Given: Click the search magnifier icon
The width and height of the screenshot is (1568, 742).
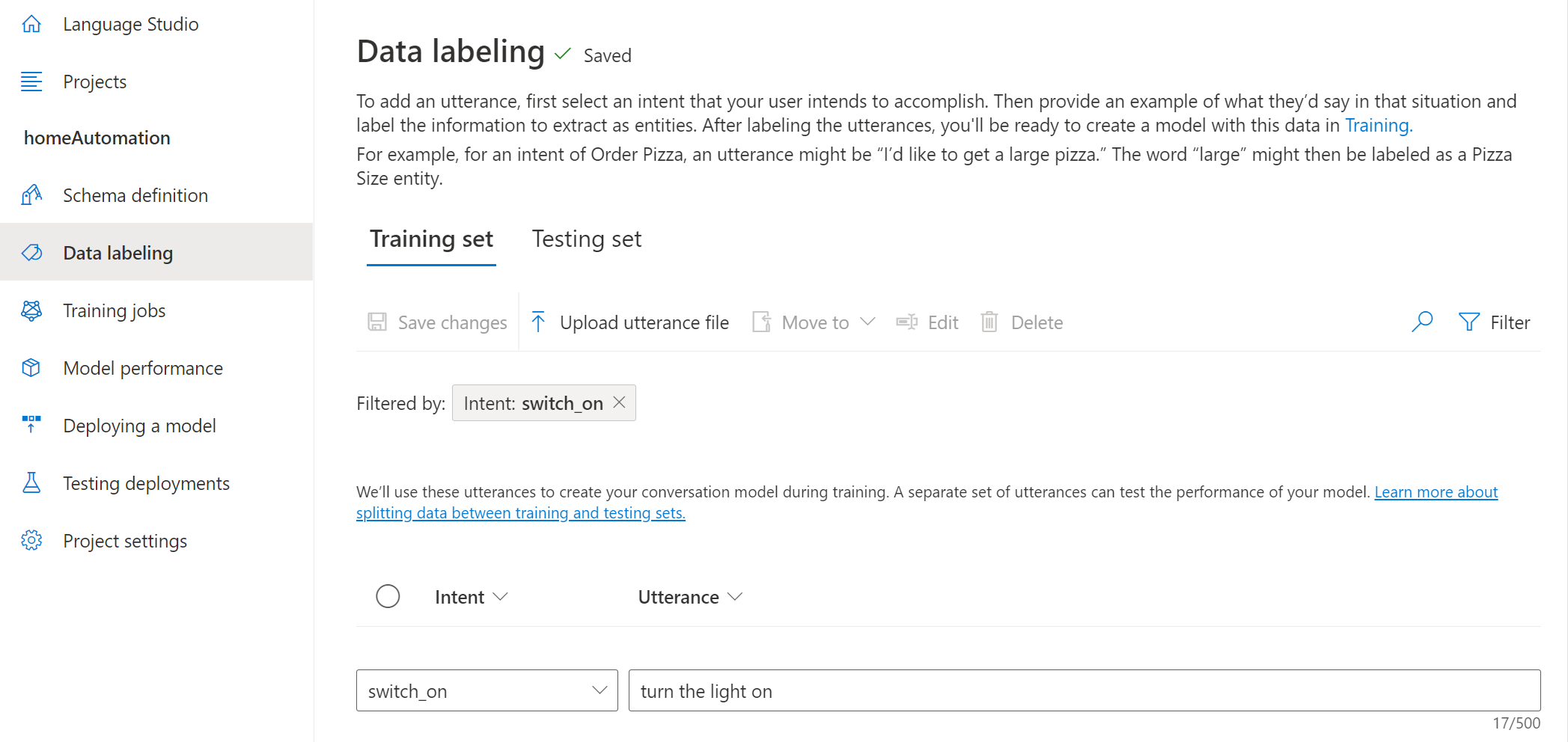Looking at the screenshot, I should pyautogui.click(x=1422, y=322).
